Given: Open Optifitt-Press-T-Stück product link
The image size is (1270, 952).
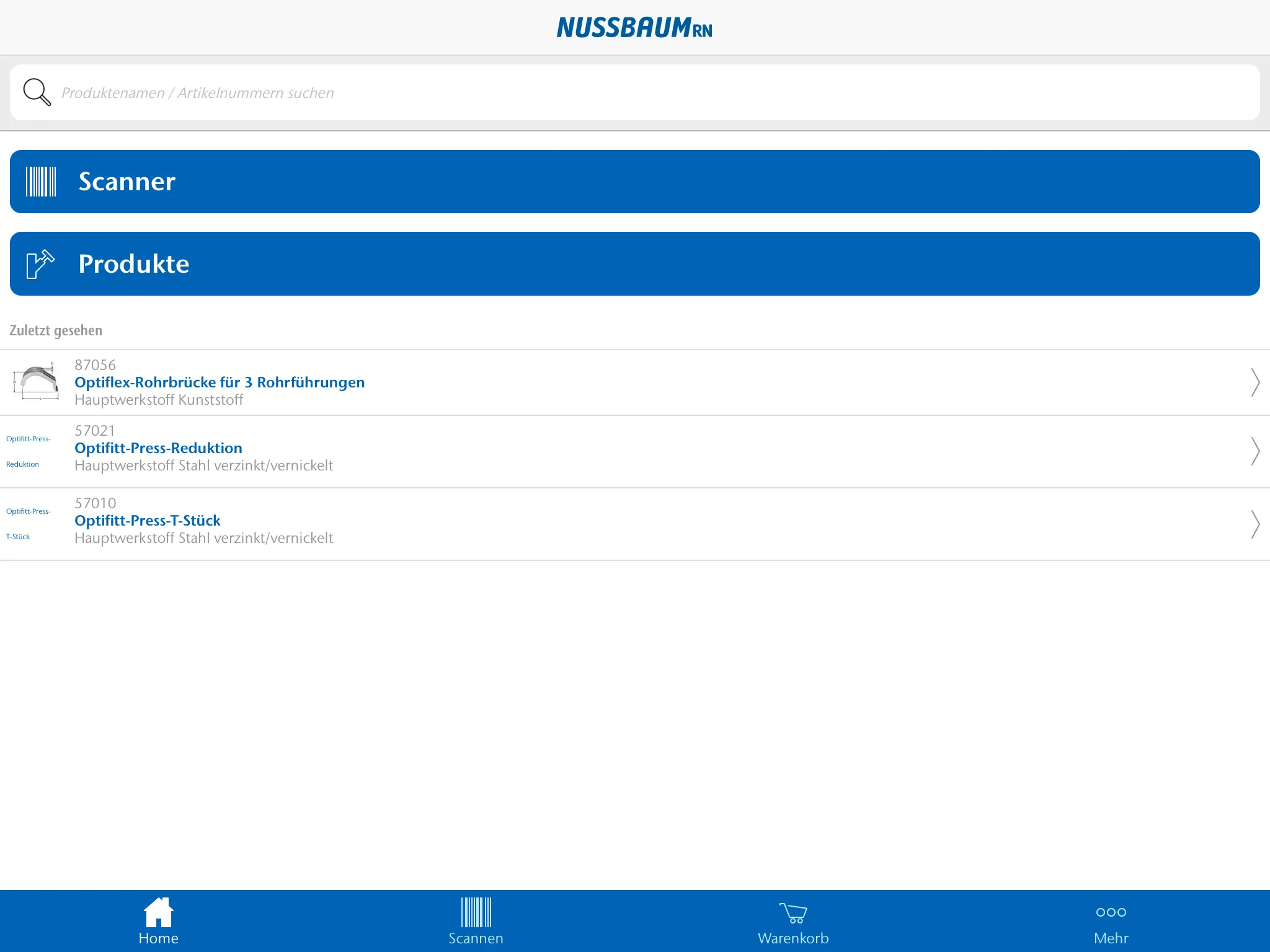Looking at the screenshot, I should (148, 521).
